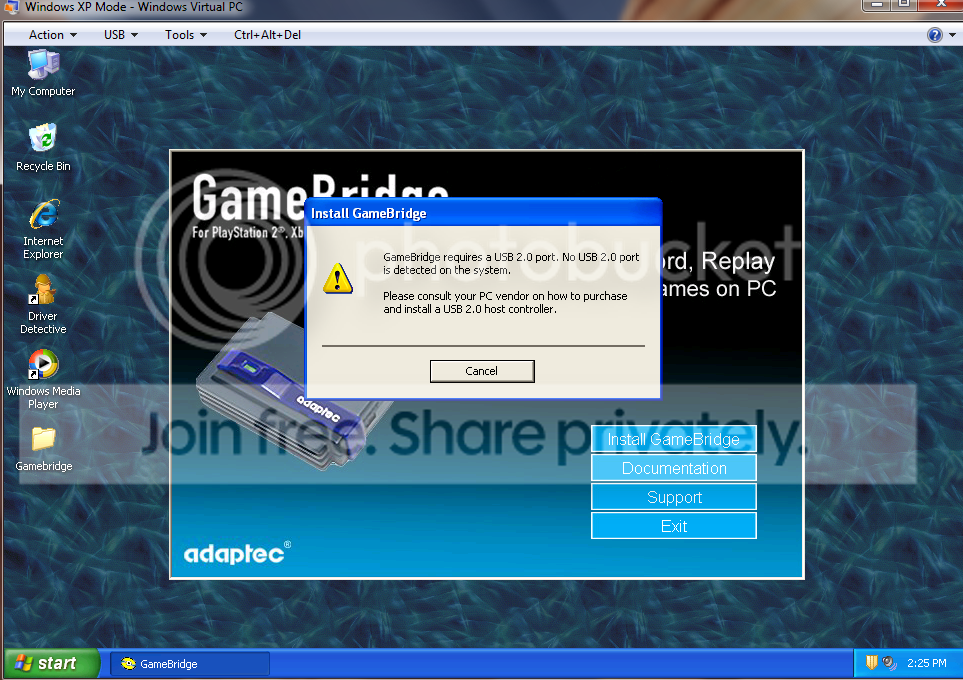Click Ctrl+Alt+Del in the menu bar
This screenshot has height=680, width=963.
[267, 35]
